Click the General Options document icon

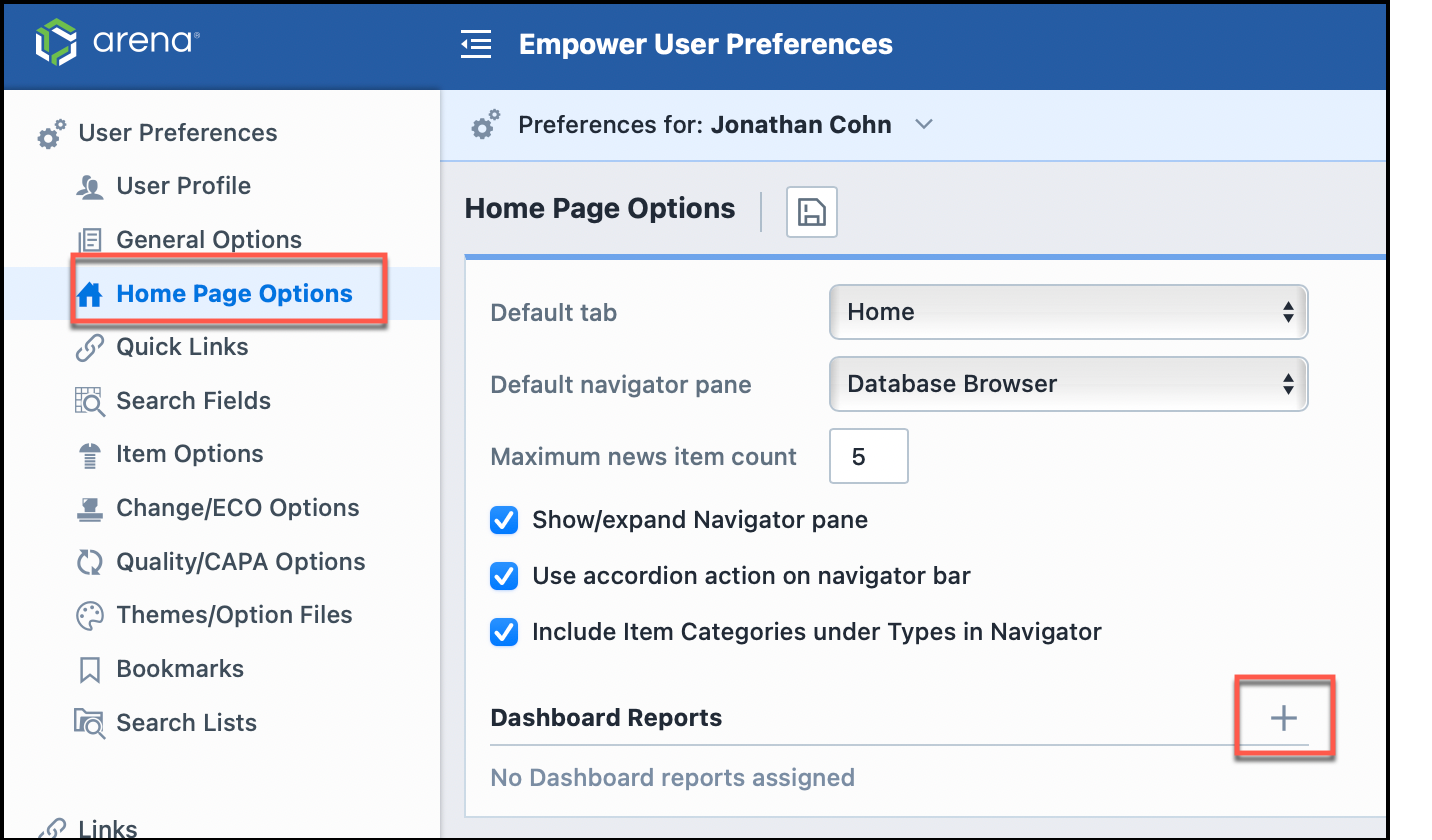click(90, 240)
